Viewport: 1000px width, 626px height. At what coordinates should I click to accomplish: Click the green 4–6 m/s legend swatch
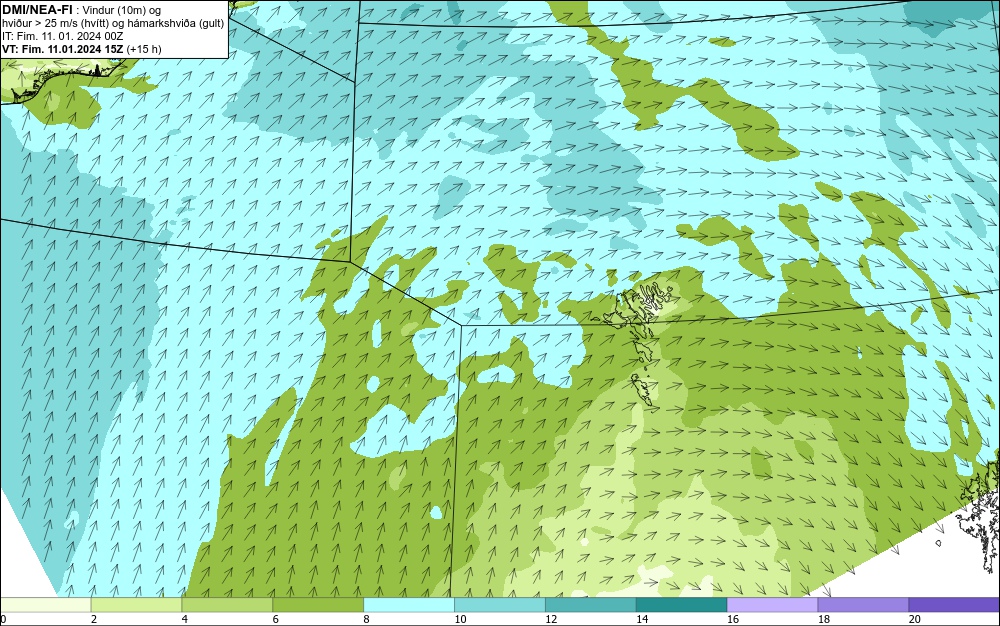click(x=227, y=605)
